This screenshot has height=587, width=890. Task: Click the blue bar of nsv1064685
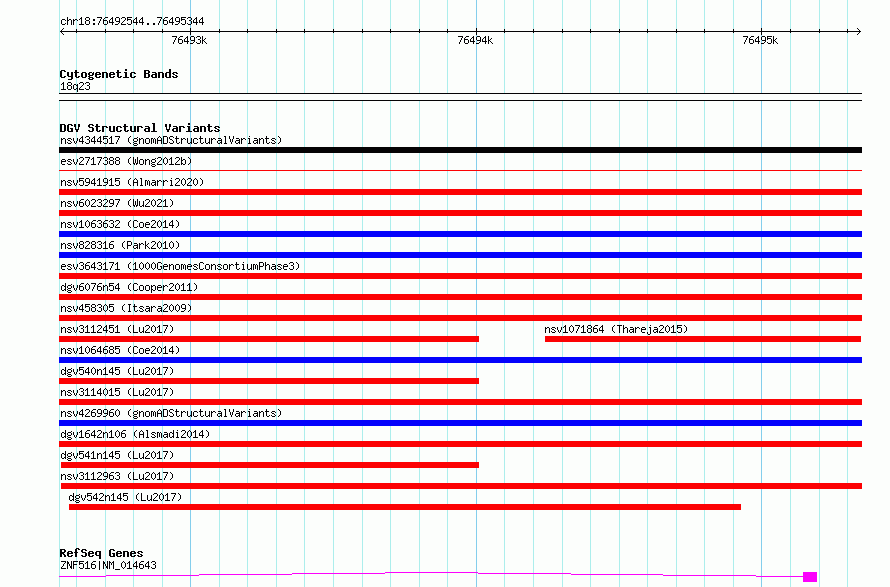pos(460,360)
